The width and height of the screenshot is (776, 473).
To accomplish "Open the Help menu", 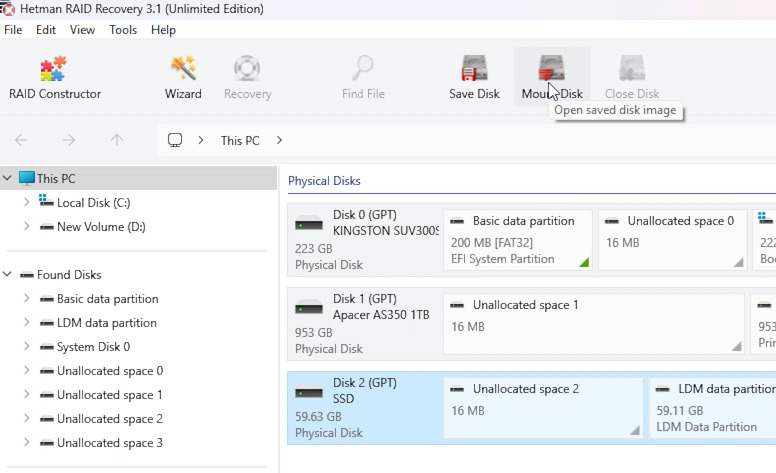I will point(163,30).
